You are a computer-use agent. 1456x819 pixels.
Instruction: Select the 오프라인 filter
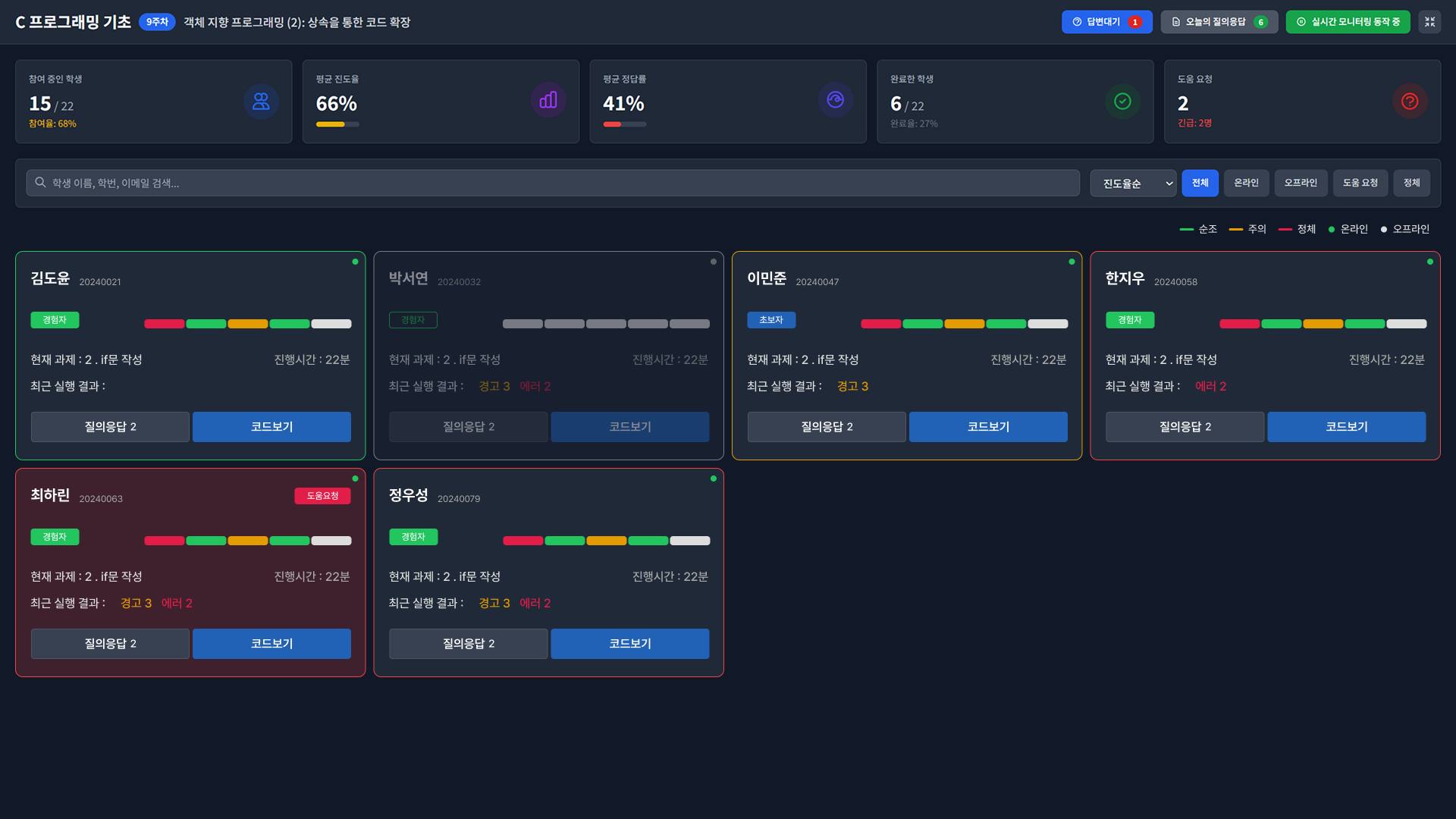[1300, 183]
